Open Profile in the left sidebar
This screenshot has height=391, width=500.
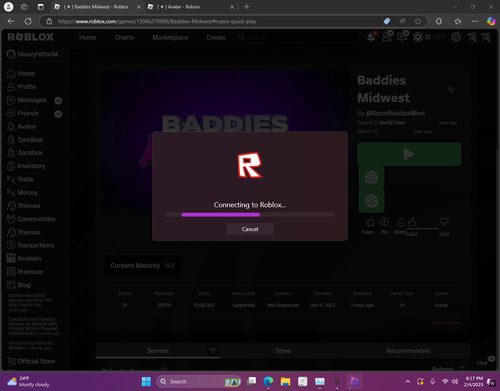tap(22, 87)
